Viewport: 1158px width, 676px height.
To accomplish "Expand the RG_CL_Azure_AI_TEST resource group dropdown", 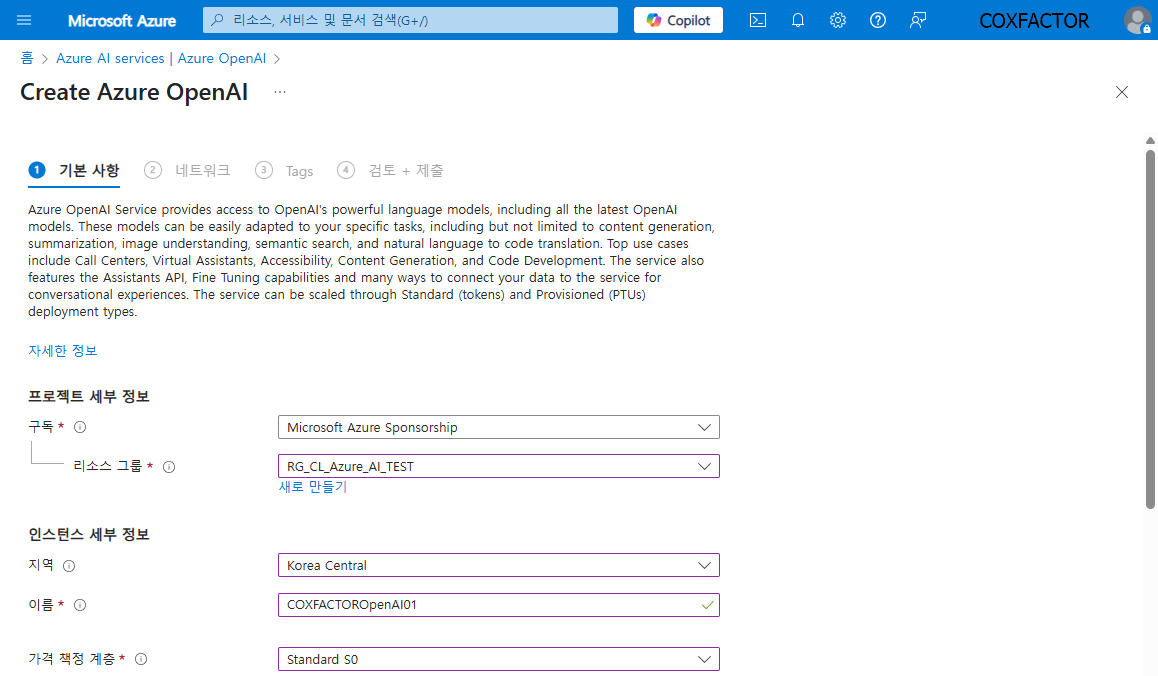I will [499, 466].
